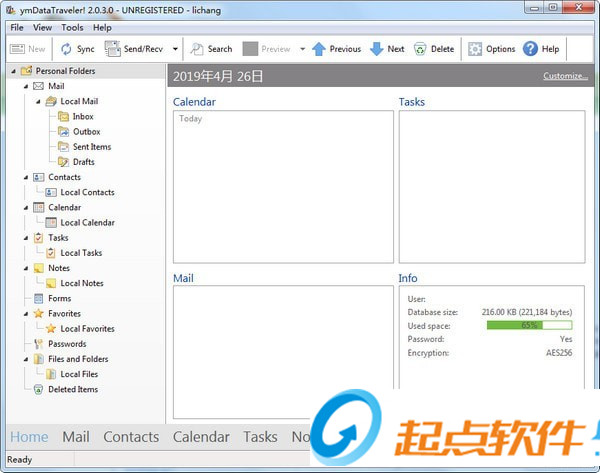
Task: Click the New item toolbar icon
Action: (x=17, y=49)
